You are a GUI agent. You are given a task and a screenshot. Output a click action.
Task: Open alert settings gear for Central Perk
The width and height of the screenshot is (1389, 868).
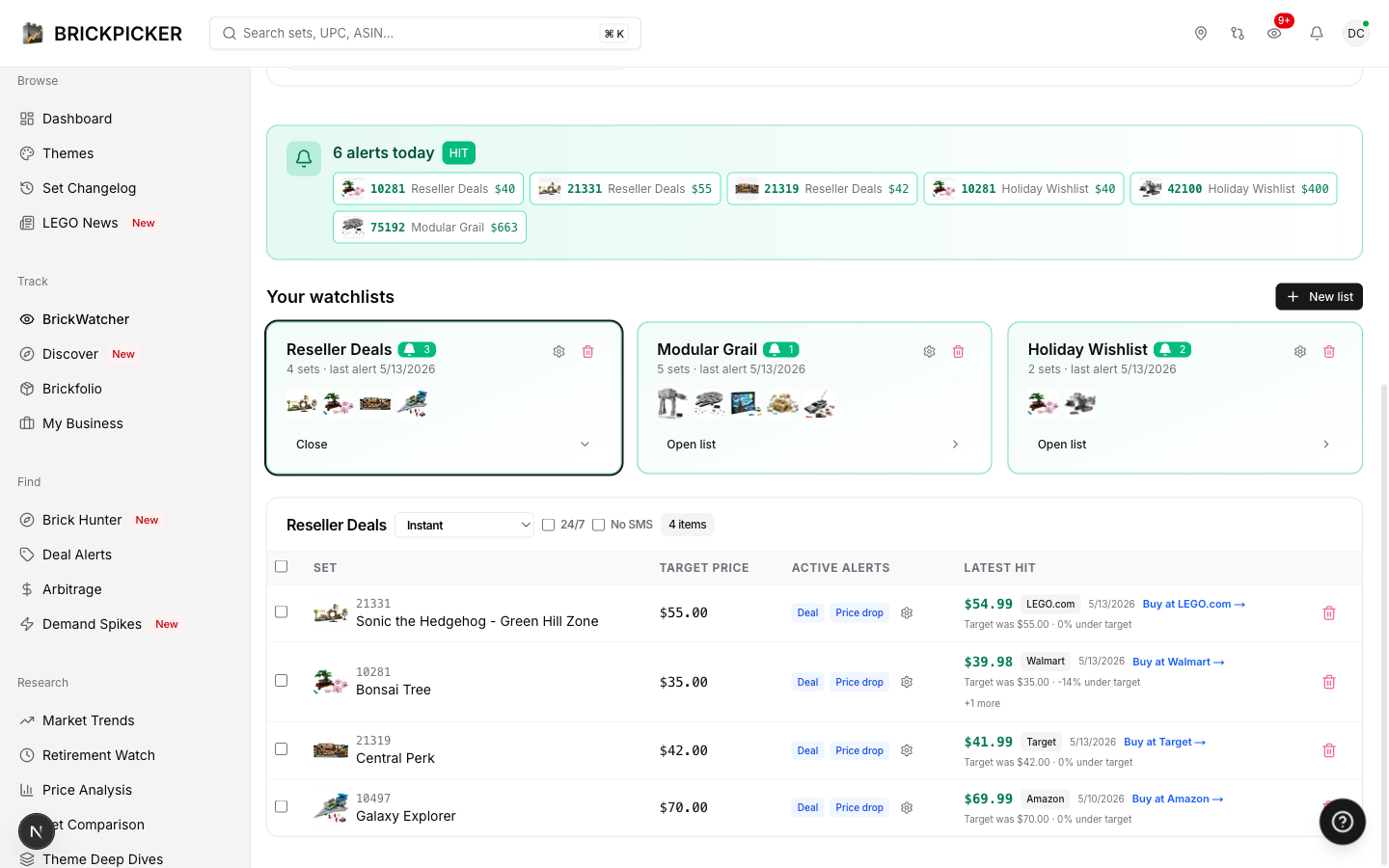pos(907,750)
